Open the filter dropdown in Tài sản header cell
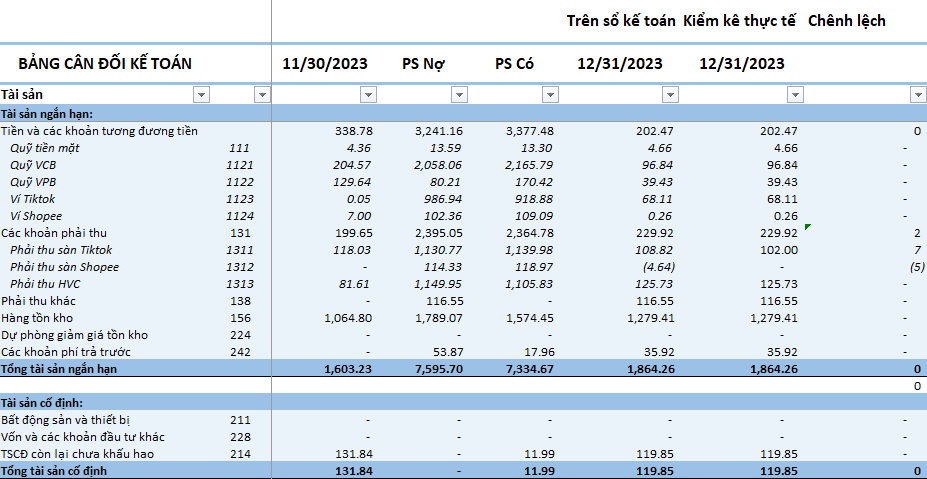The height and width of the screenshot is (479, 927). point(201,95)
